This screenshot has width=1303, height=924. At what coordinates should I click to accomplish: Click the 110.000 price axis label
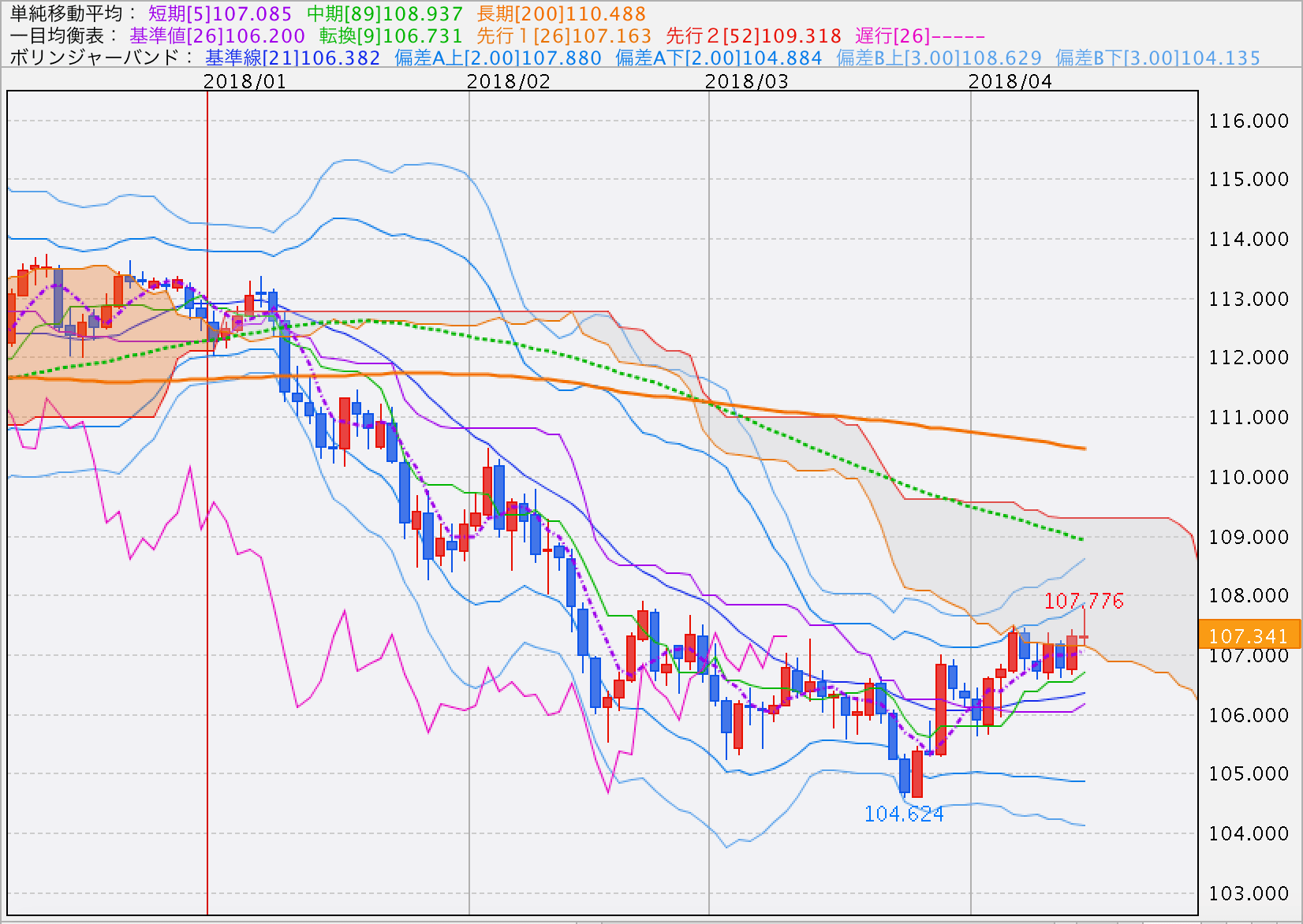pyautogui.click(x=1249, y=477)
